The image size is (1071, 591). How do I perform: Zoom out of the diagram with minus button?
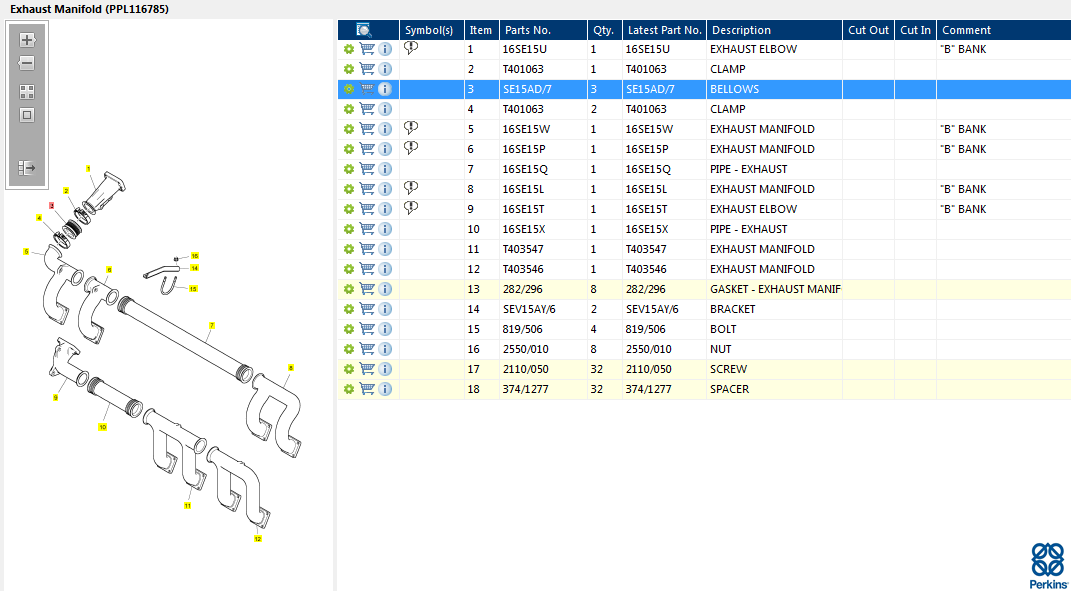coord(27,63)
